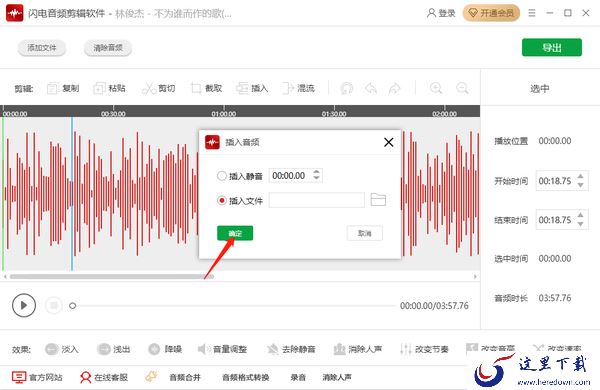This screenshot has height=390, width=600.
Task: Click the playback progress slider handle
Action: pos(72,305)
